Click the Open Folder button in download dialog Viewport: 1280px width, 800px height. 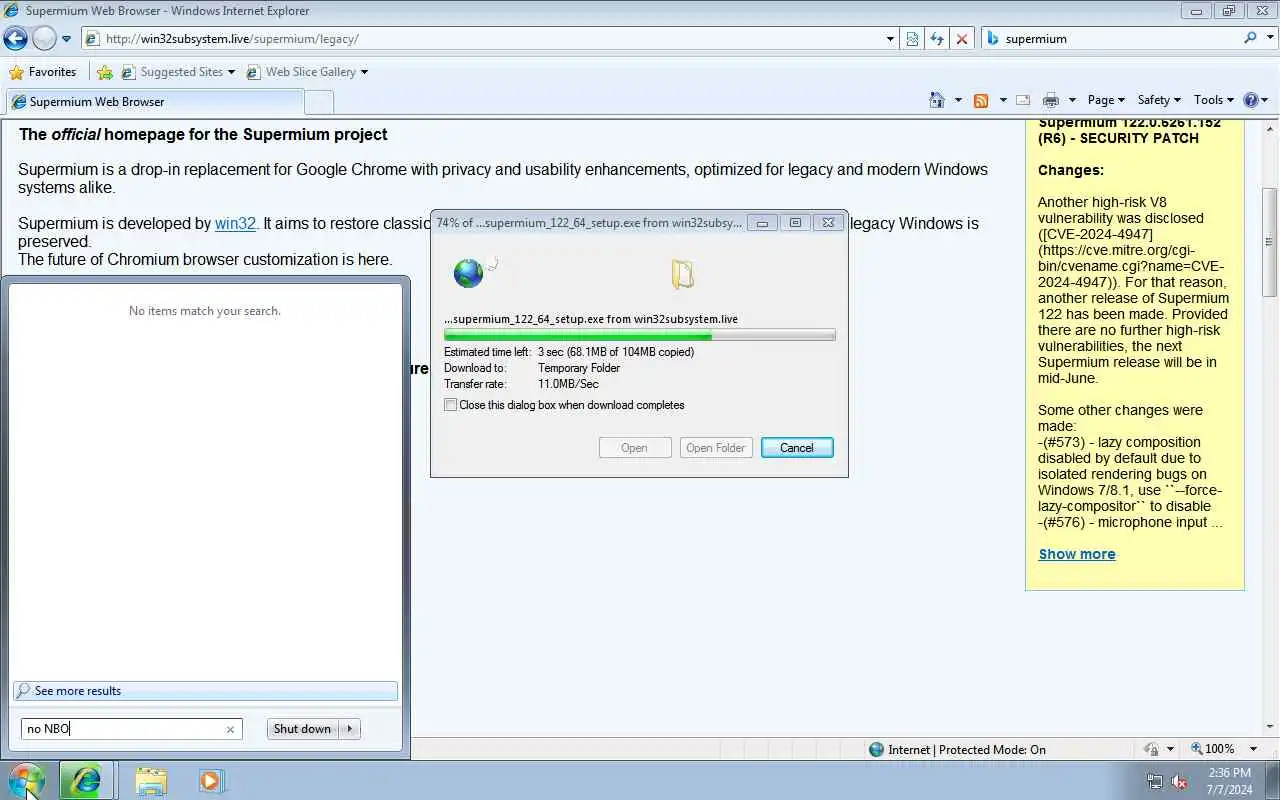(716, 448)
